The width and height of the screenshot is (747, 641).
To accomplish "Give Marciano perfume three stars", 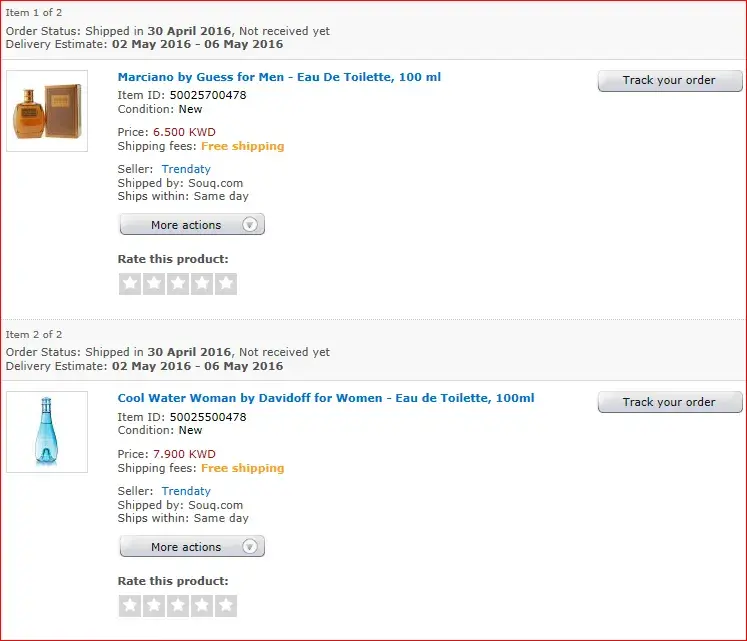I will click(178, 284).
